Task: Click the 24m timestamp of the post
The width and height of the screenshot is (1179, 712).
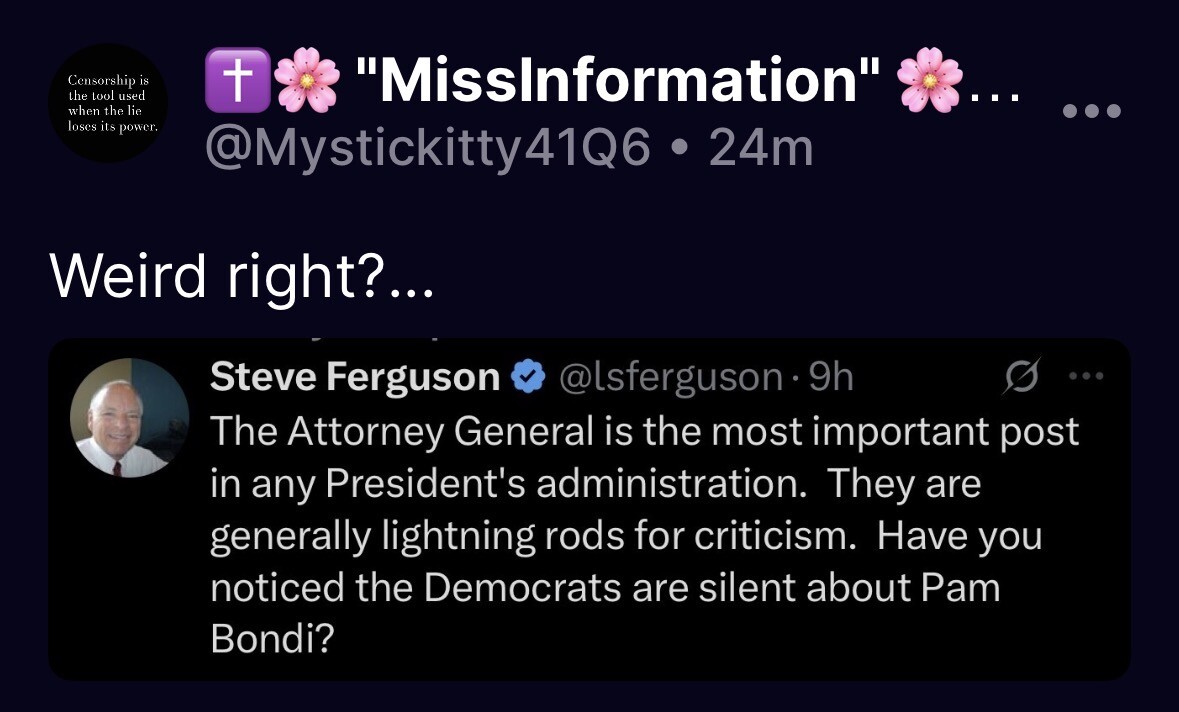Action: click(x=760, y=147)
